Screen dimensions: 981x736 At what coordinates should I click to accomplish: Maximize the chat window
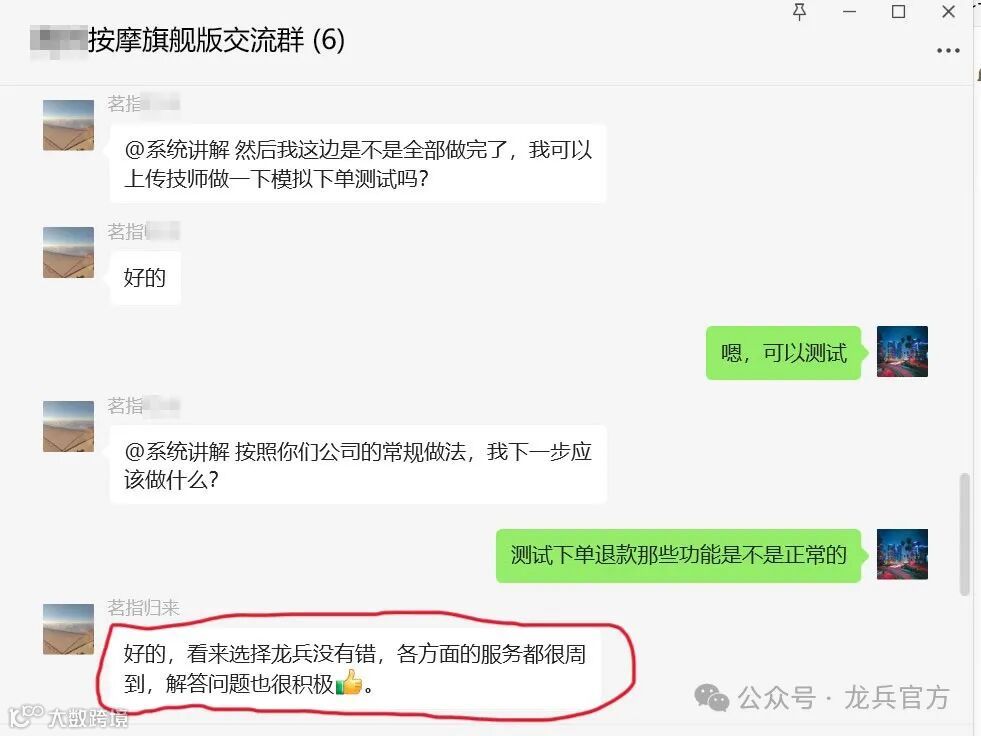[x=898, y=12]
